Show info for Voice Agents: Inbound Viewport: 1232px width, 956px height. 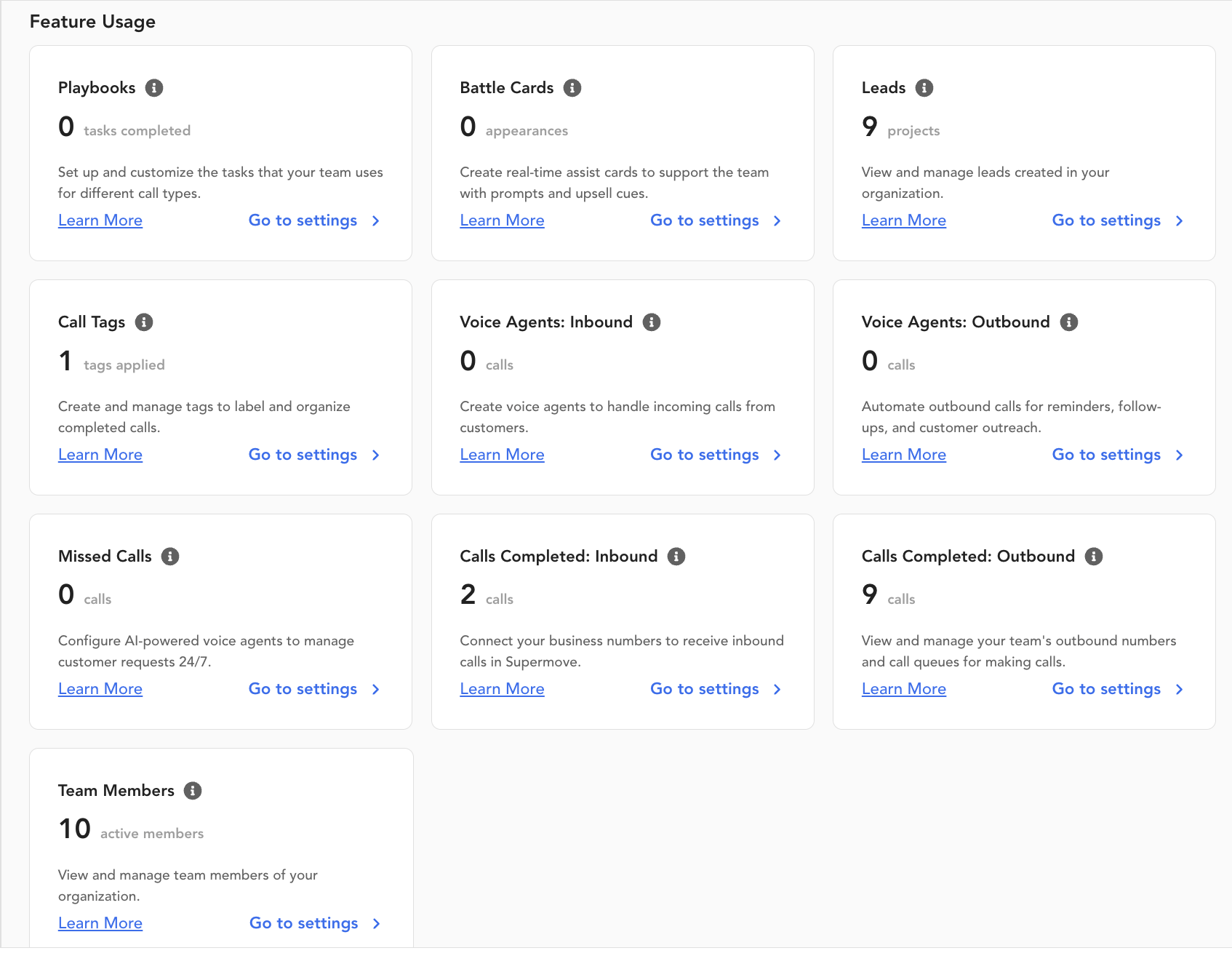pos(652,322)
